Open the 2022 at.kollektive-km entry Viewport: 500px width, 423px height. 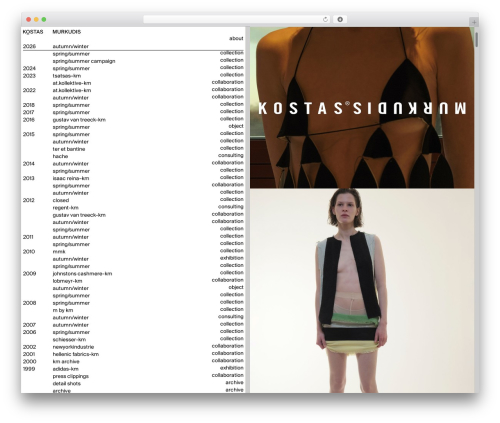click(72, 91)
